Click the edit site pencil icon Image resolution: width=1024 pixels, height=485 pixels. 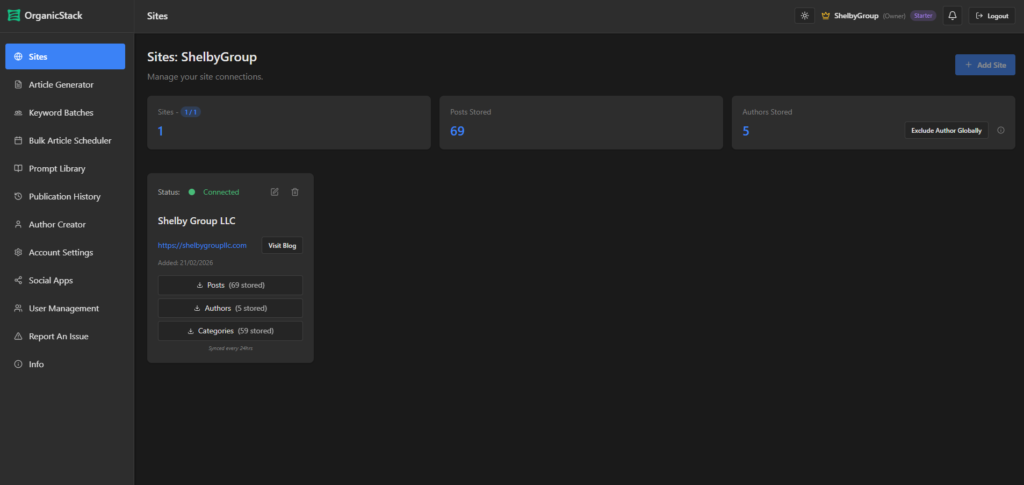(275, 192)
